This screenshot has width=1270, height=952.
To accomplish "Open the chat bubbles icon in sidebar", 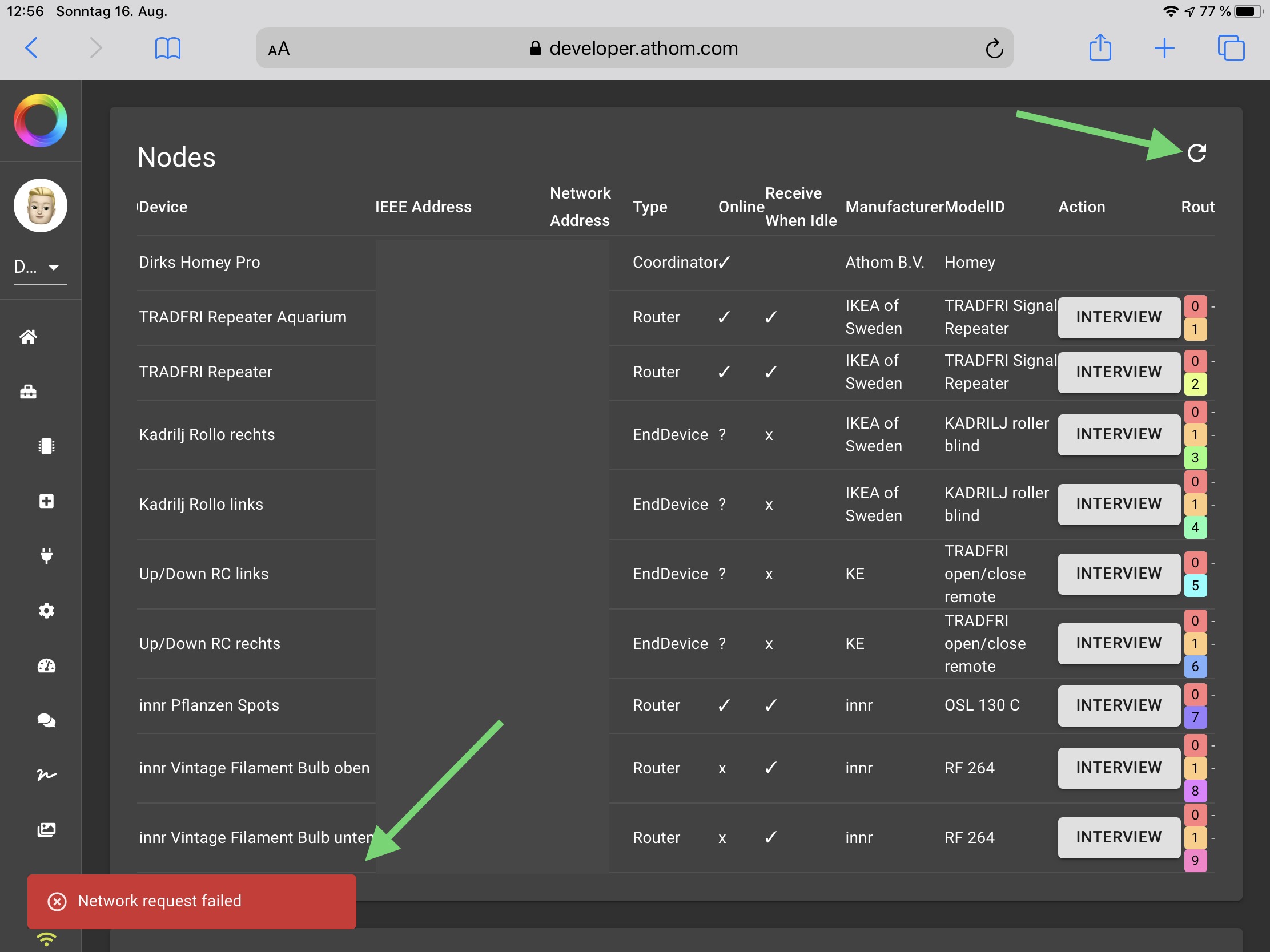I will (x=46, y=720).
